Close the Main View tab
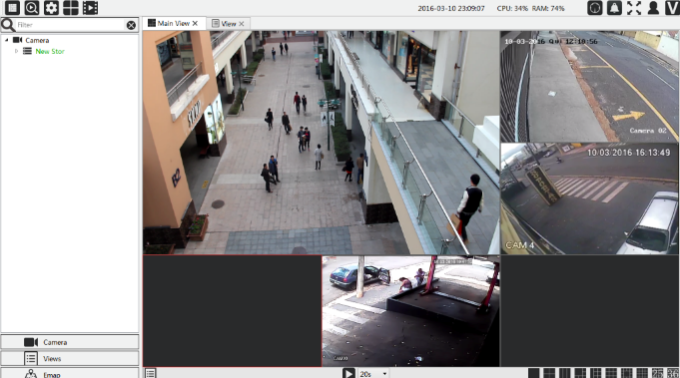The height and width of the screenshot is (378, 680). pyautogui.click(x=195, y=23)
